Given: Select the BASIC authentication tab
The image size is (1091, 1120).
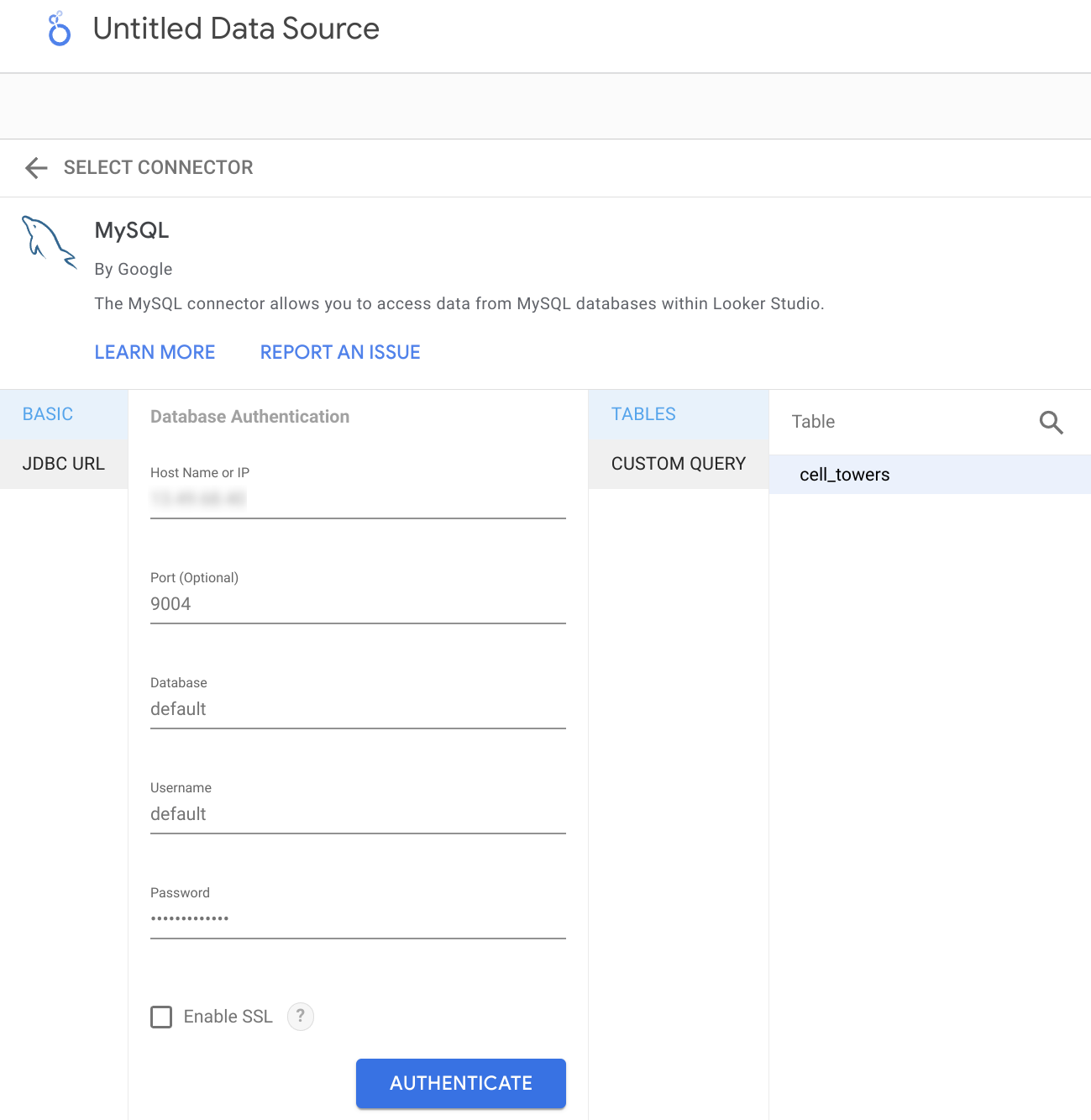Looking at the screenshot, I should coord(47,413).
